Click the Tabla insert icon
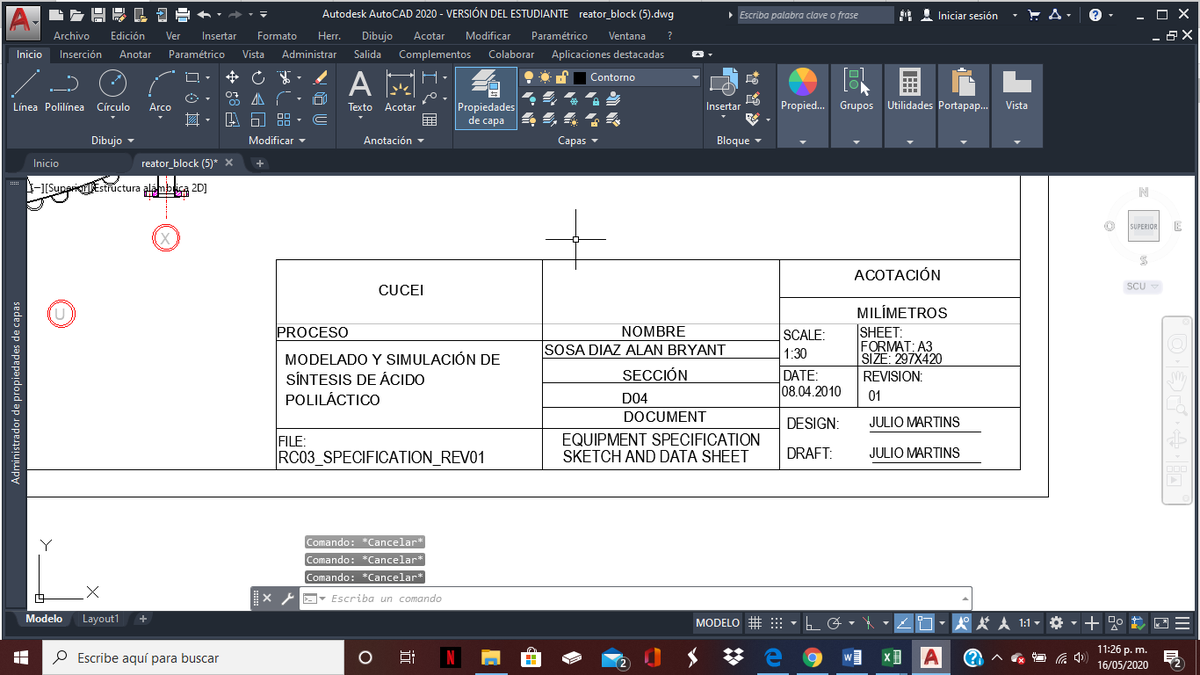Screen dimensions: 1200x675 click(x=430, y=119)
